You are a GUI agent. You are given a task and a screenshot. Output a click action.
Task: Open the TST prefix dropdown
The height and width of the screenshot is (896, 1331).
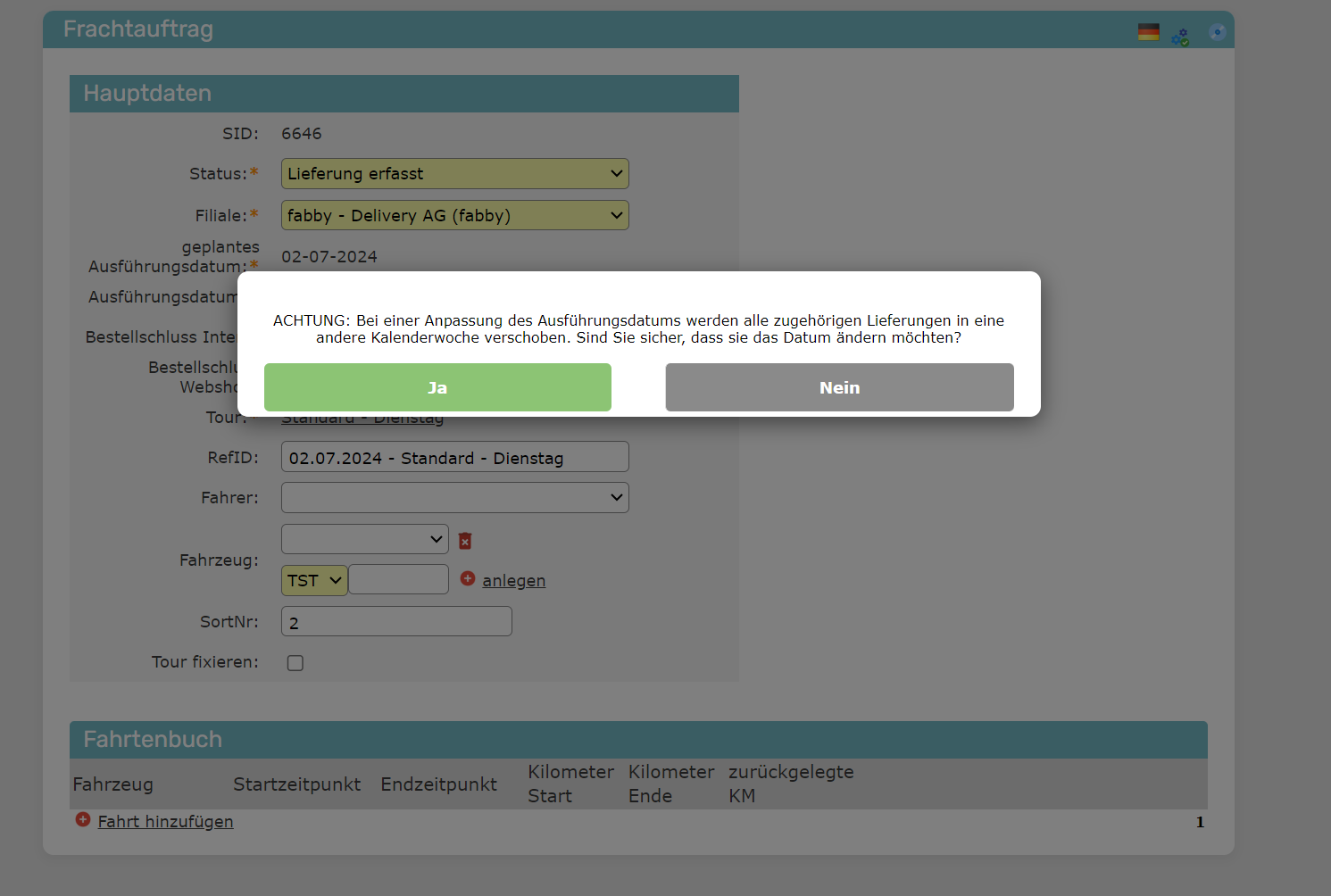(314, 581)
